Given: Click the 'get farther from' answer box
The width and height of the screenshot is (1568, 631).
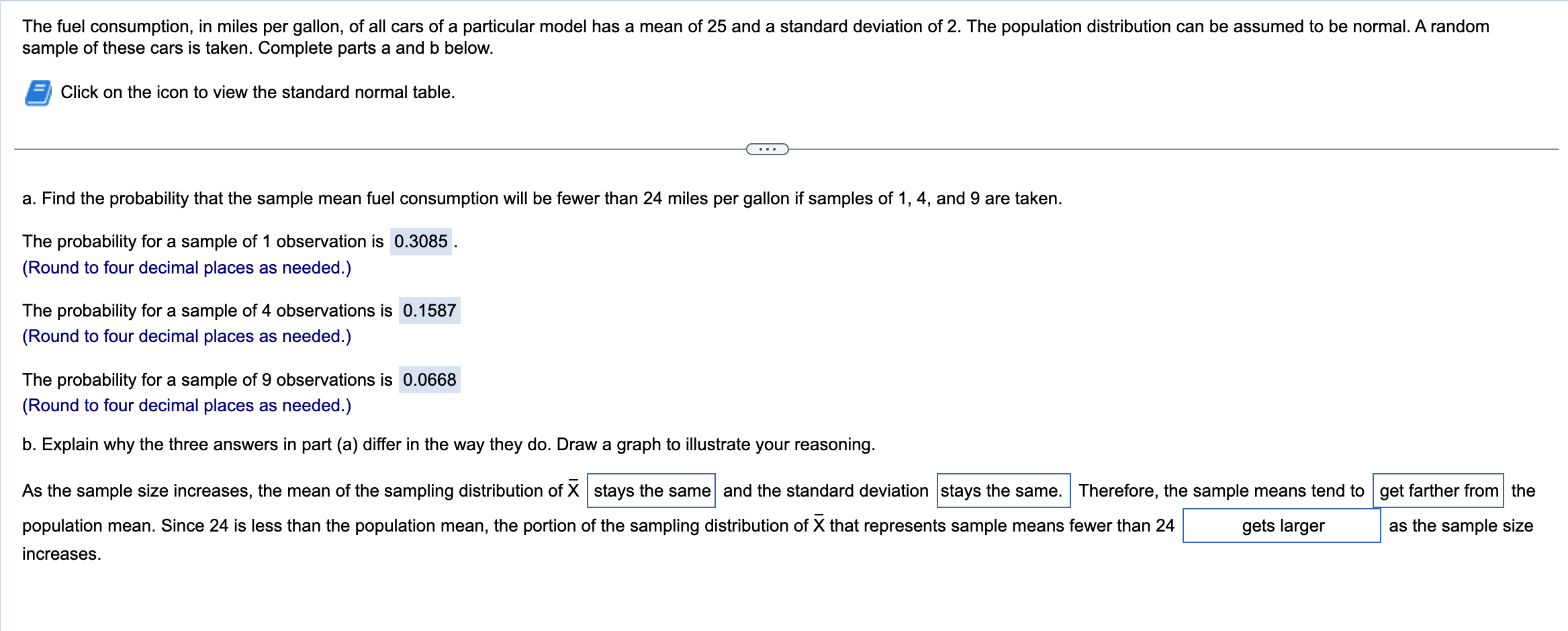Looking at the screenshot, I should [x=1438, y=491].
